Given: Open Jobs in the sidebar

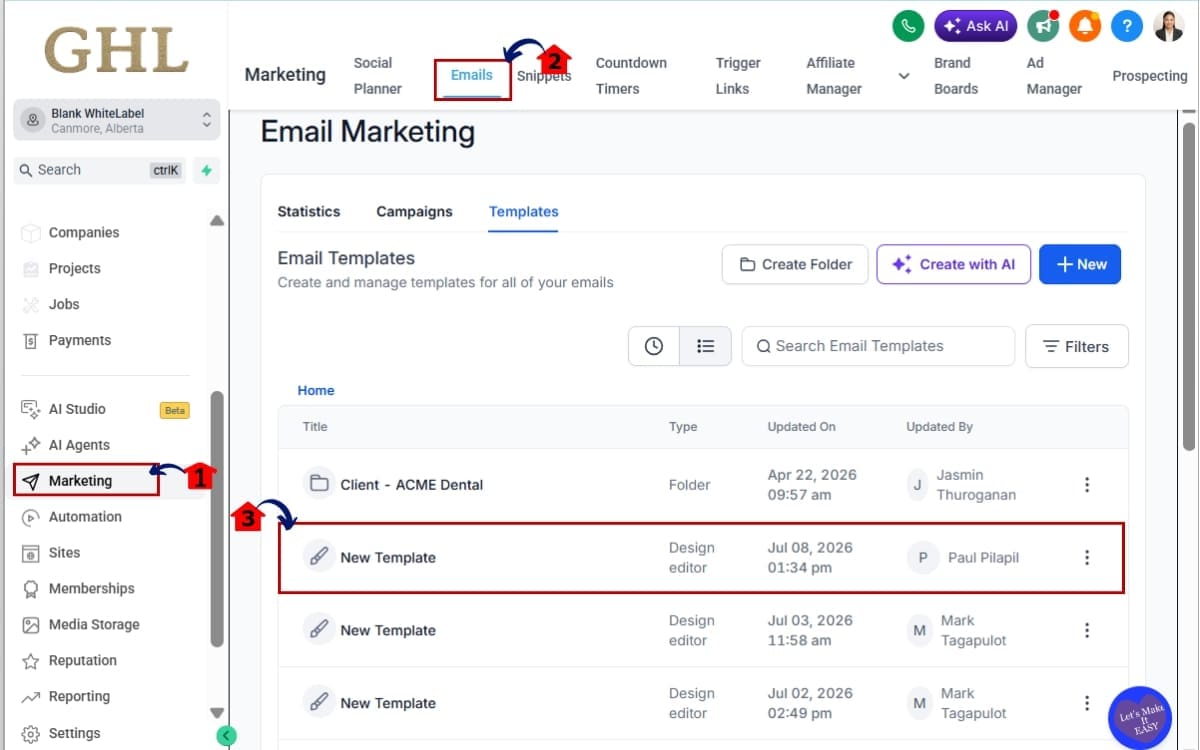Looking at the screenshot, I should (64, 304).
